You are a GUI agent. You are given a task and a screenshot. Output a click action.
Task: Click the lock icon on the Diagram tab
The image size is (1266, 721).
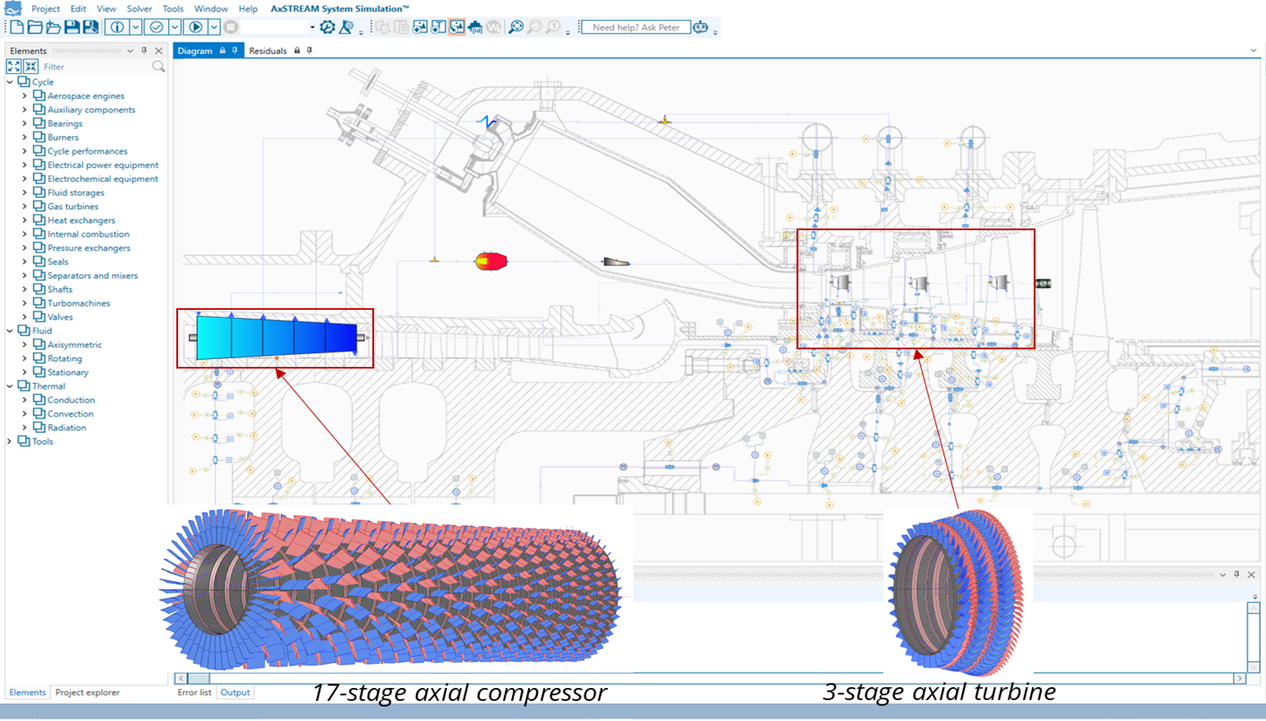click(222, 51)
